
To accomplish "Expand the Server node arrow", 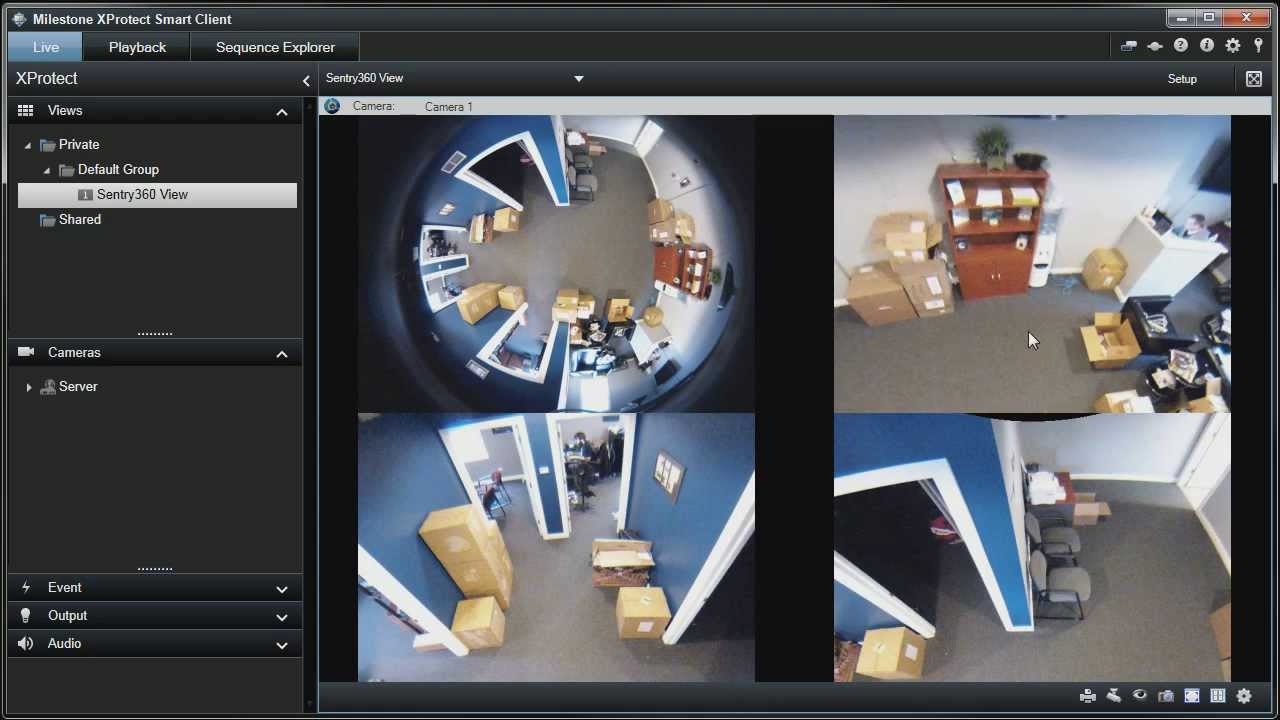I will (28, 387).
